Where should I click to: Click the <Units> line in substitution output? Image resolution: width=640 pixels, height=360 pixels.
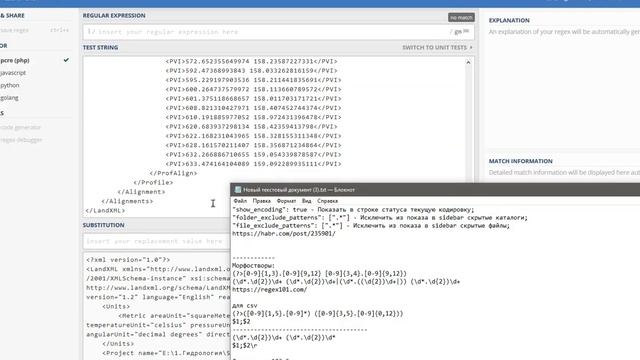pyautogui.click(x=116, y=307)
